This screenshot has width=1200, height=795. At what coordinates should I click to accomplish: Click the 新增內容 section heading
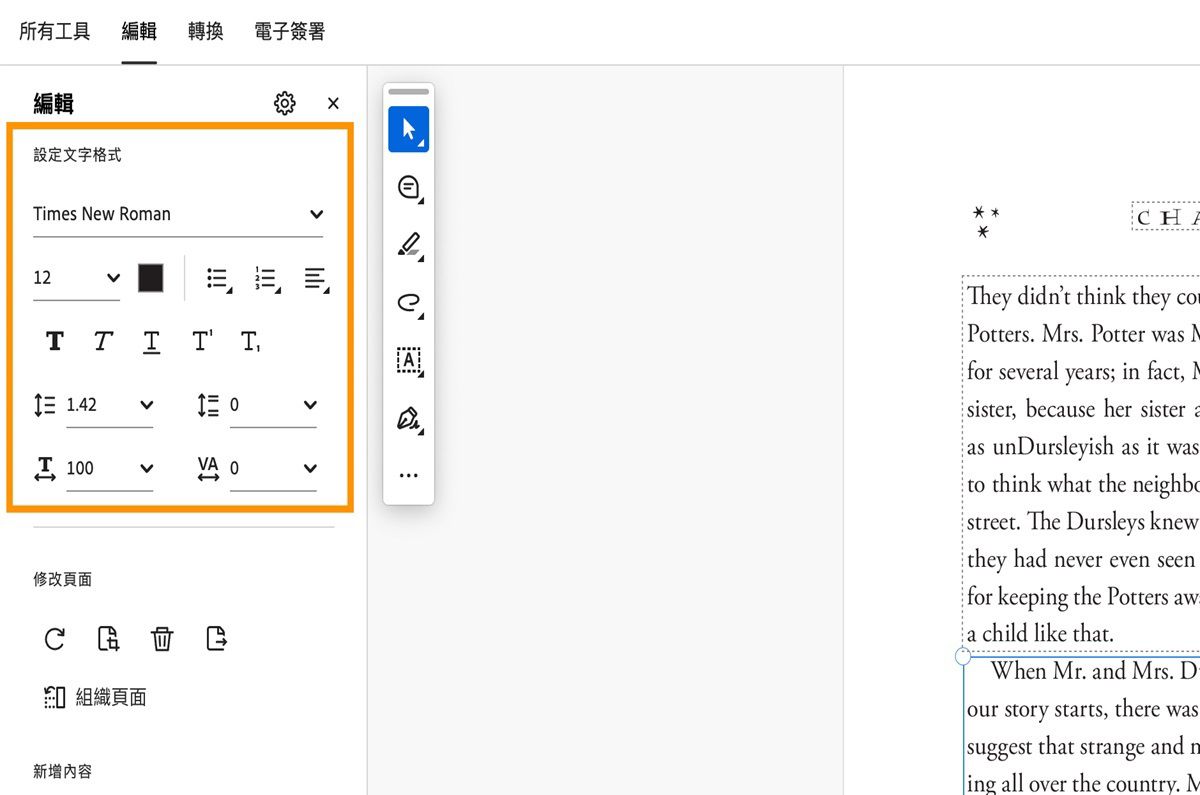pyautogui.click(x=62, y=771)
